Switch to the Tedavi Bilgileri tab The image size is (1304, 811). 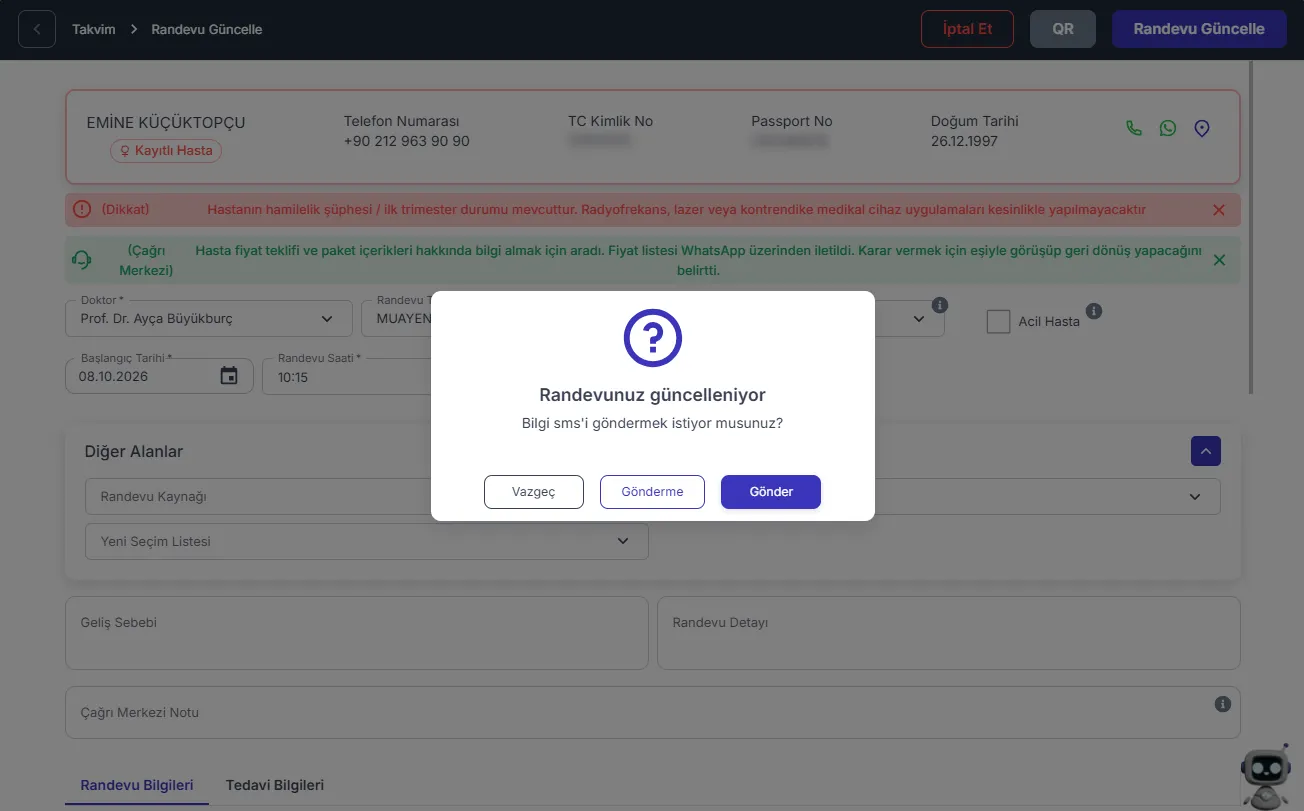(x=275, y=785)
